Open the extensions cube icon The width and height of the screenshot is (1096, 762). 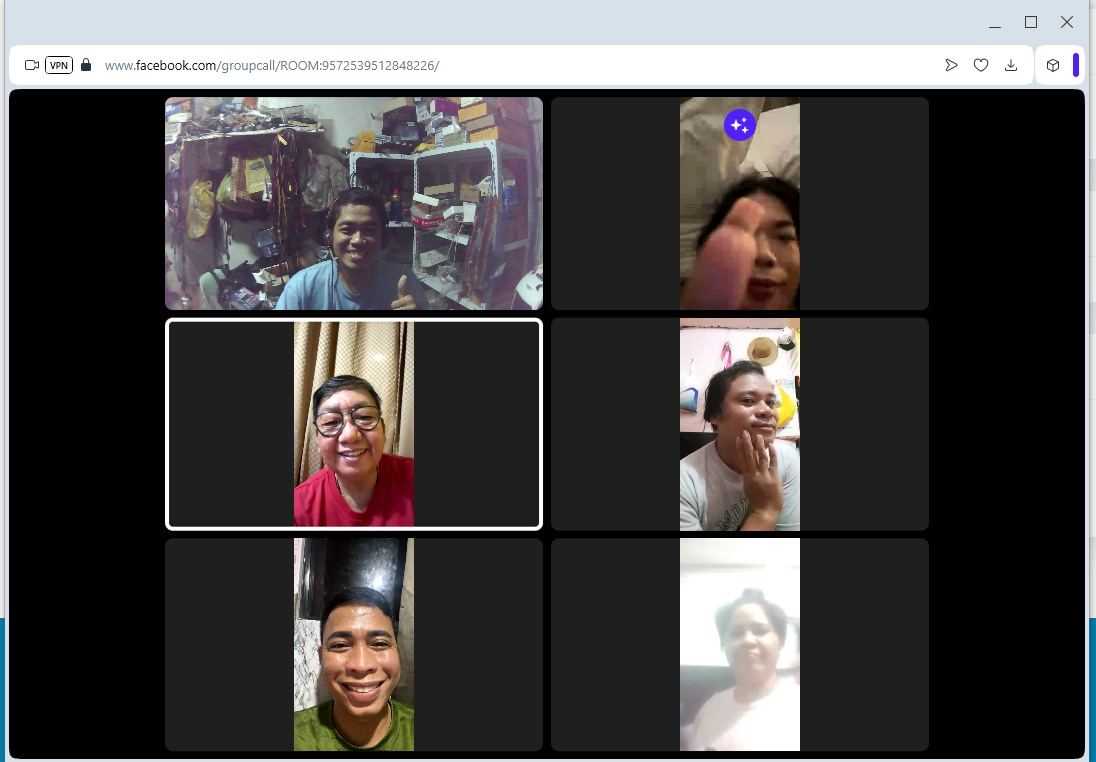(x=1053, y=65)
